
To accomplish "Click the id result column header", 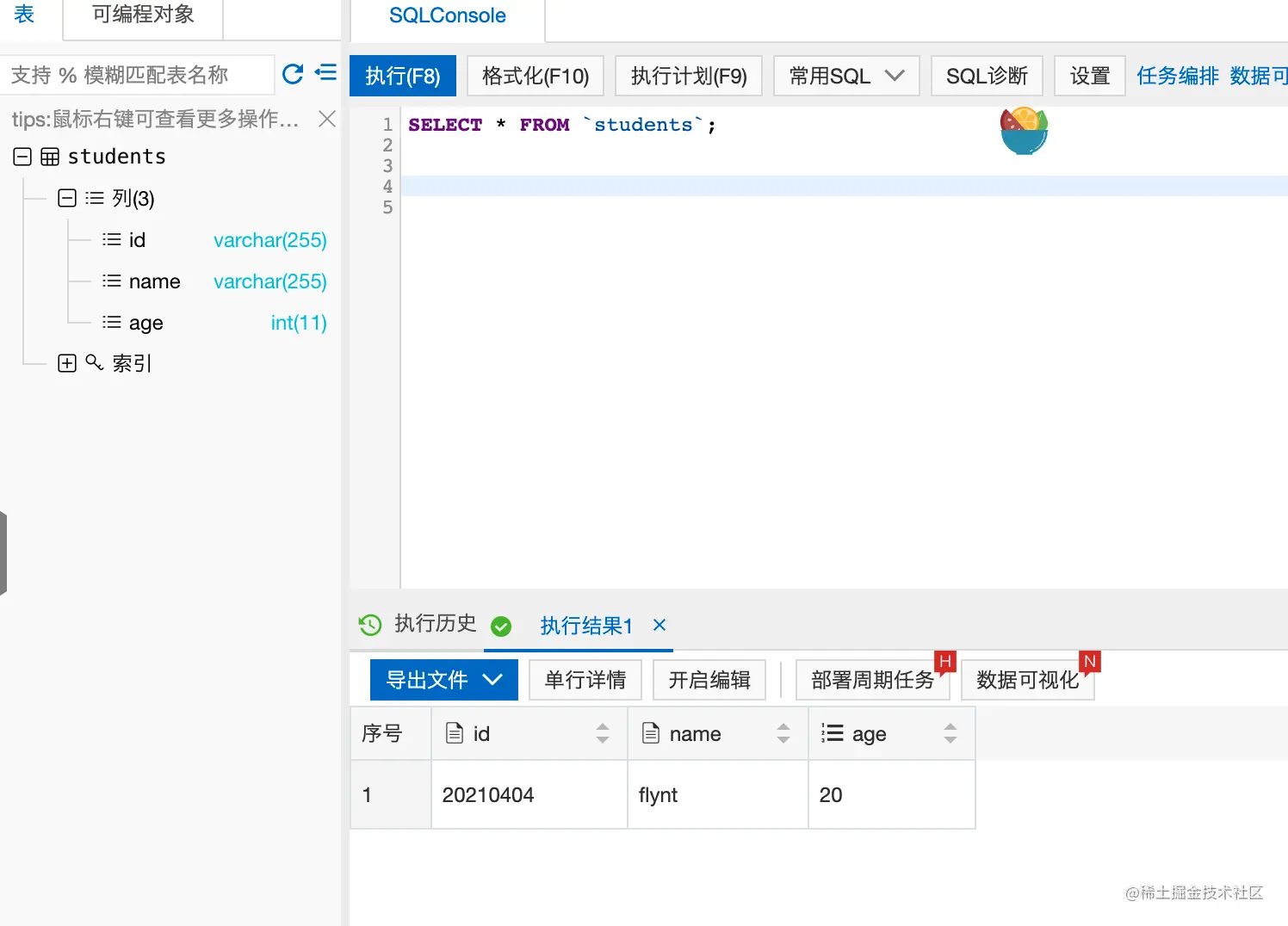I will pyautogui.click(x=529, y=733).
